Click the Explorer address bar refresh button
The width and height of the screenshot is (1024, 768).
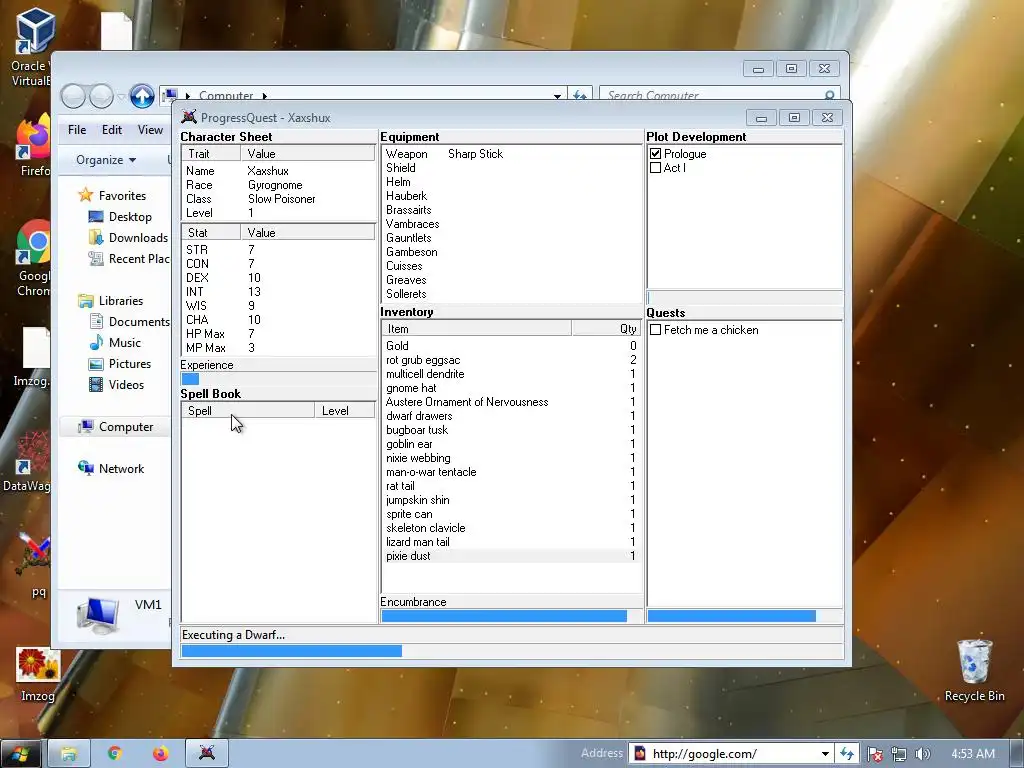tap(579, 95)
